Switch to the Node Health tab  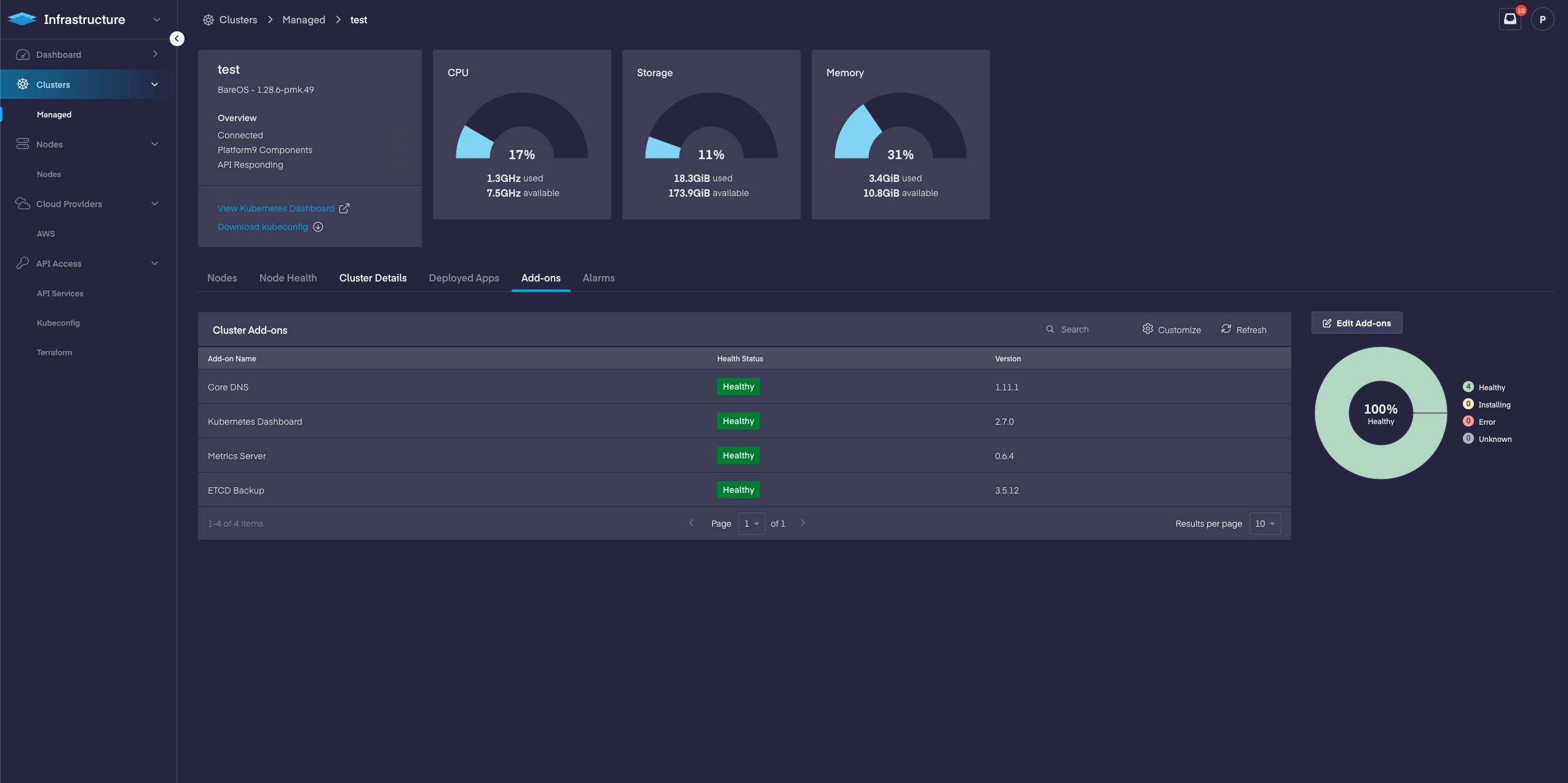click(288, 278)
